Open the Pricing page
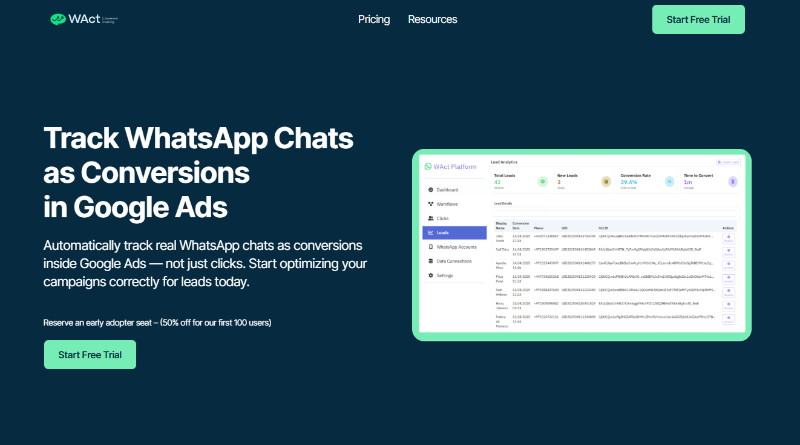Image resolution: width=800 pixels, height=445 pixels. pos(374,19)
